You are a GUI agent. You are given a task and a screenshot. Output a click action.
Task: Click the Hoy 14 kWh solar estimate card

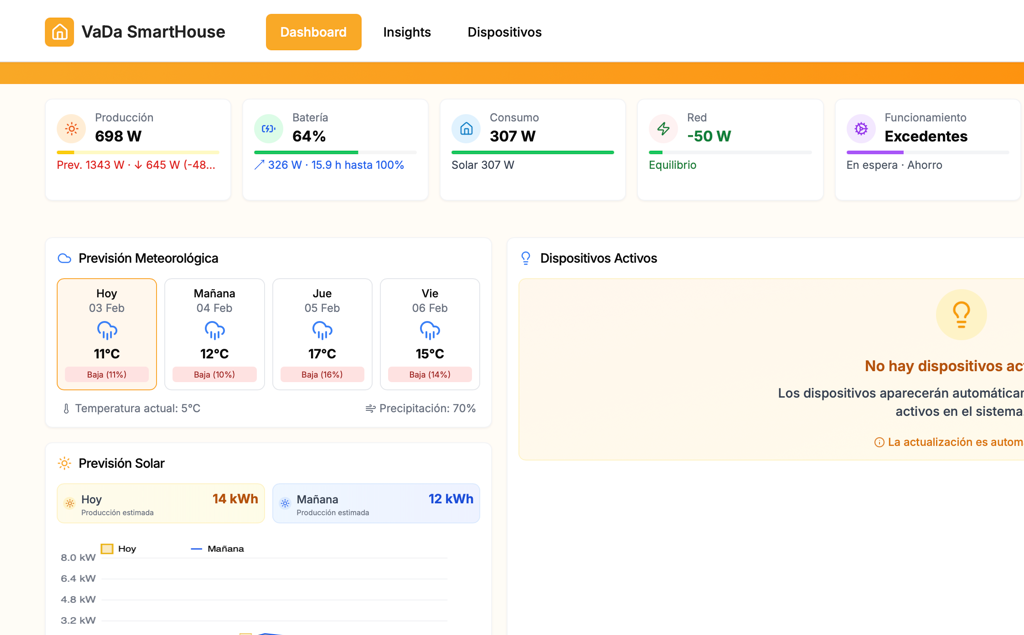161,504
